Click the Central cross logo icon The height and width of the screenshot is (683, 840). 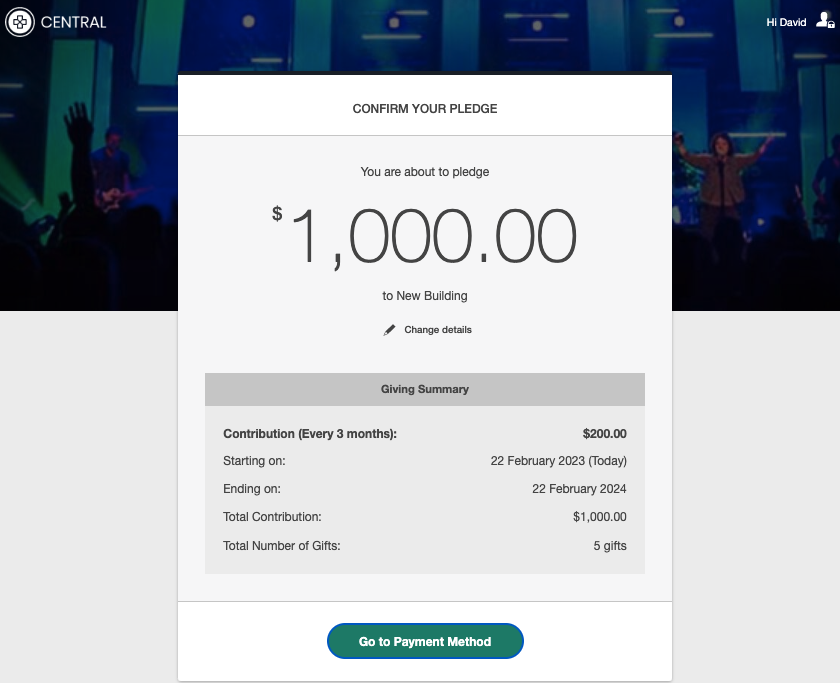19,21
